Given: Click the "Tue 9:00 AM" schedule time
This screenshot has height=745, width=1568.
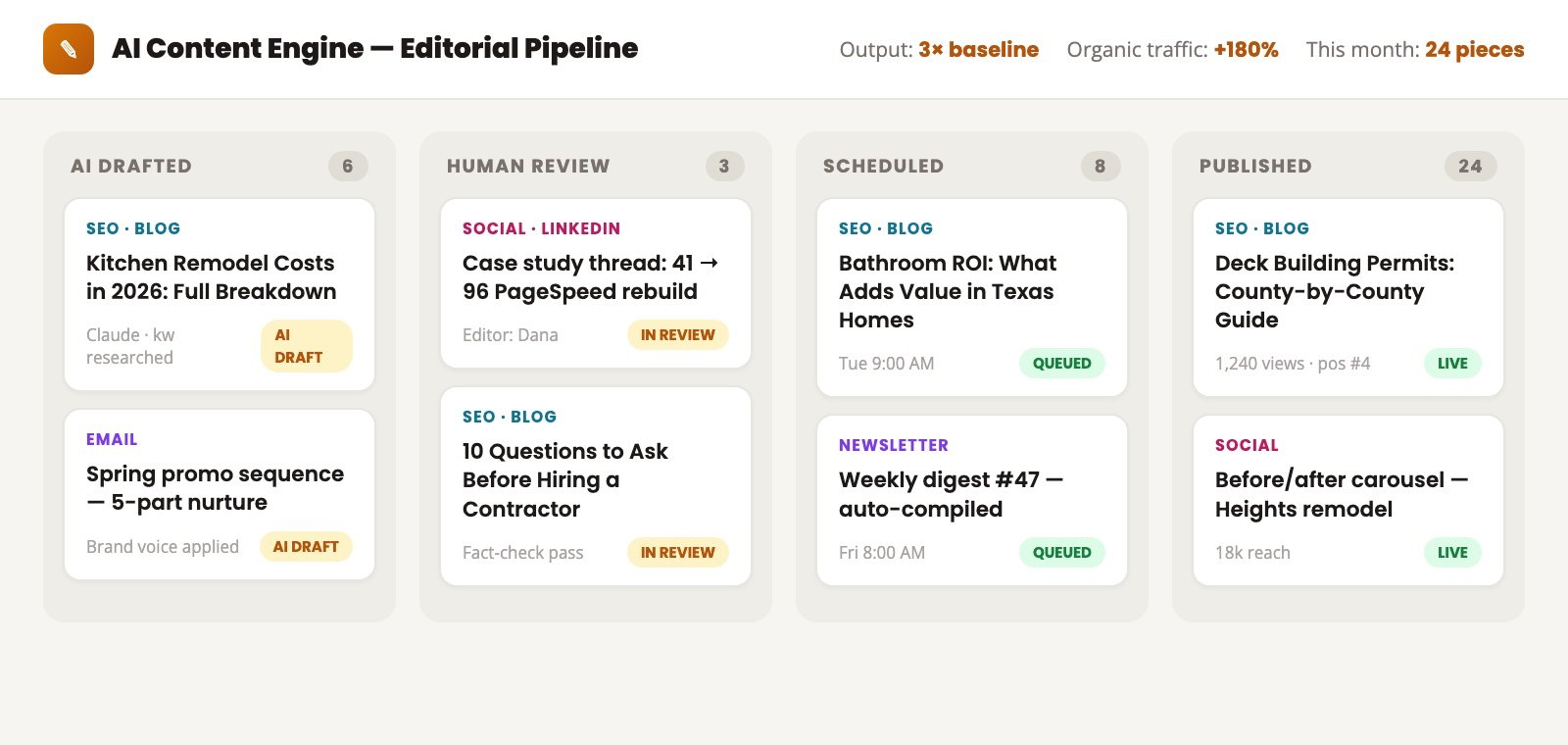Looking at the screenshot, I should click(886, 364).
